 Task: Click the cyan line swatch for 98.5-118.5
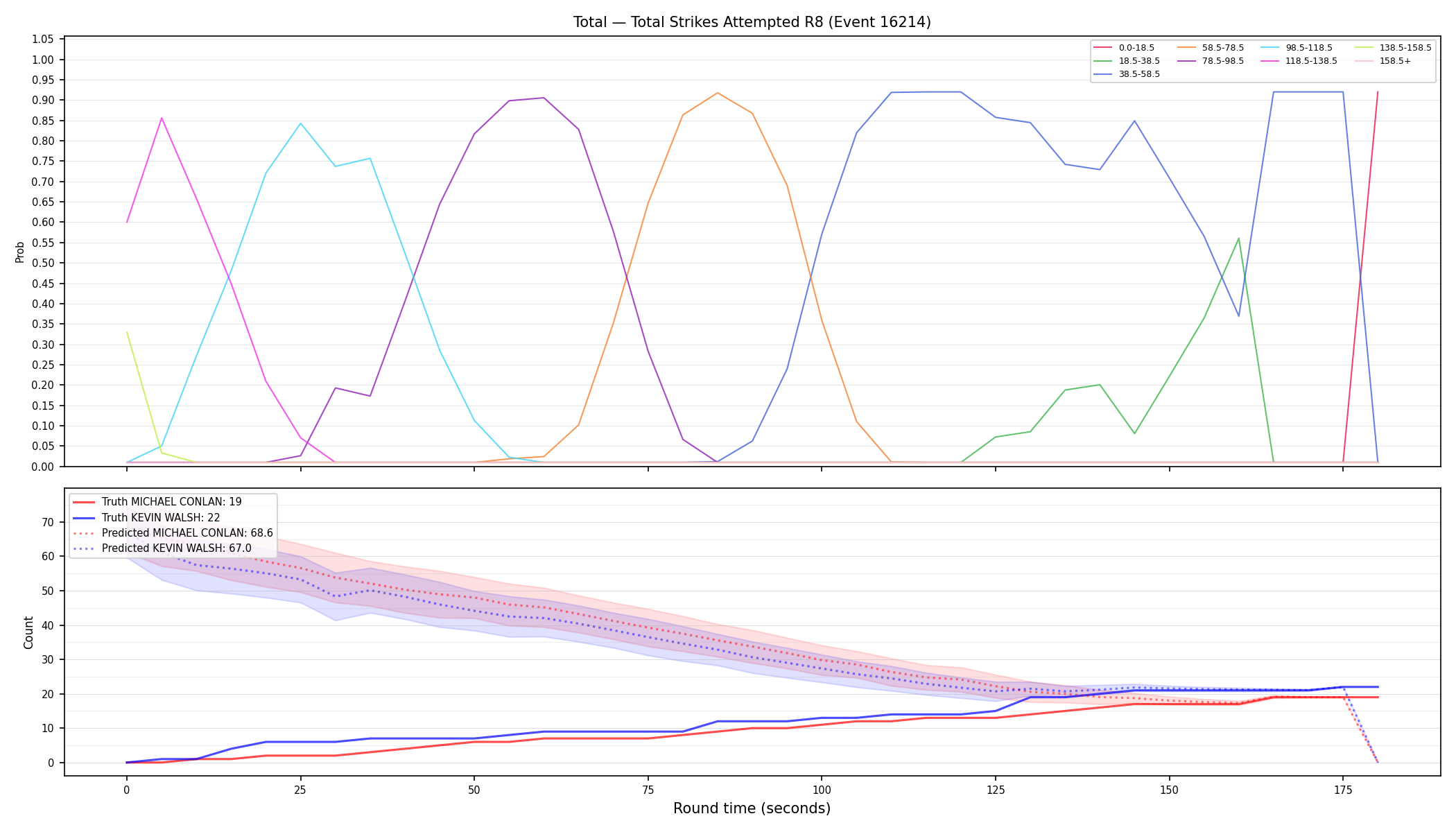[1269, 48]
